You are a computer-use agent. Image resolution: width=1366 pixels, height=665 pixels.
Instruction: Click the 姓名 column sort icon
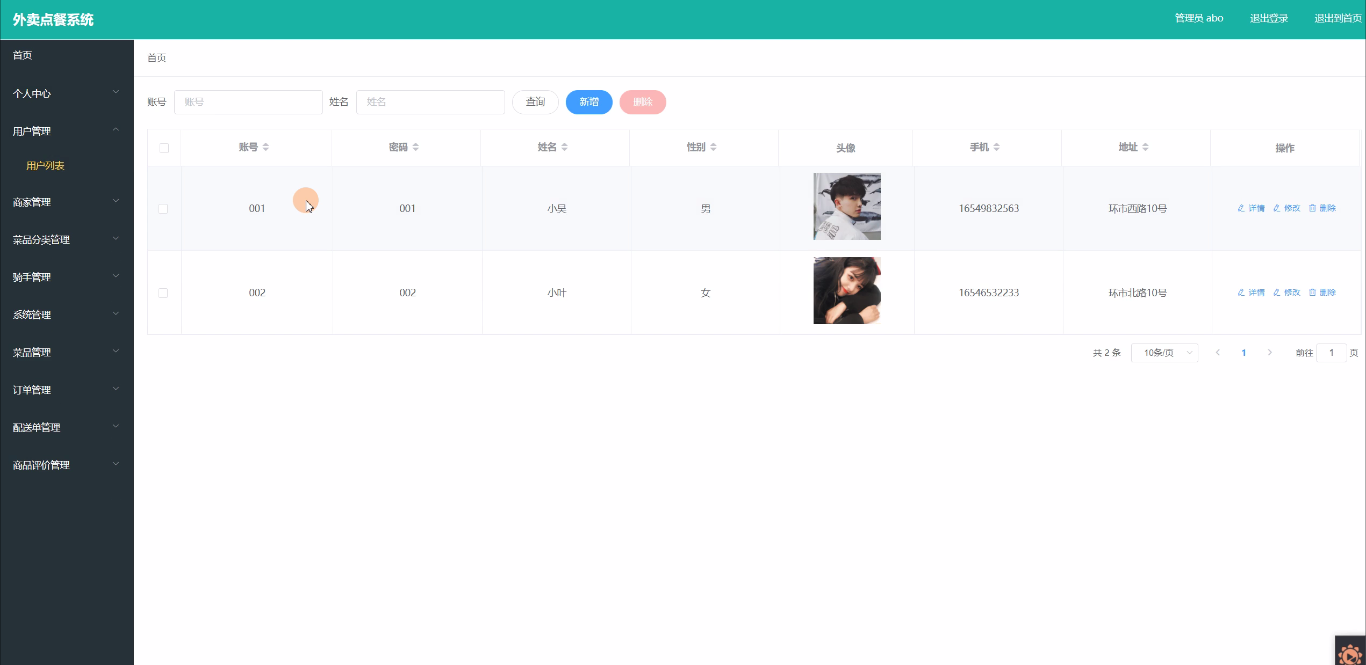564,147
